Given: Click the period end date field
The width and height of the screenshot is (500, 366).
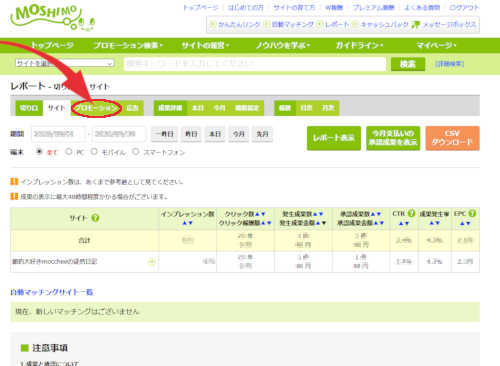Looking at the screenshot, I should point(119,134).
